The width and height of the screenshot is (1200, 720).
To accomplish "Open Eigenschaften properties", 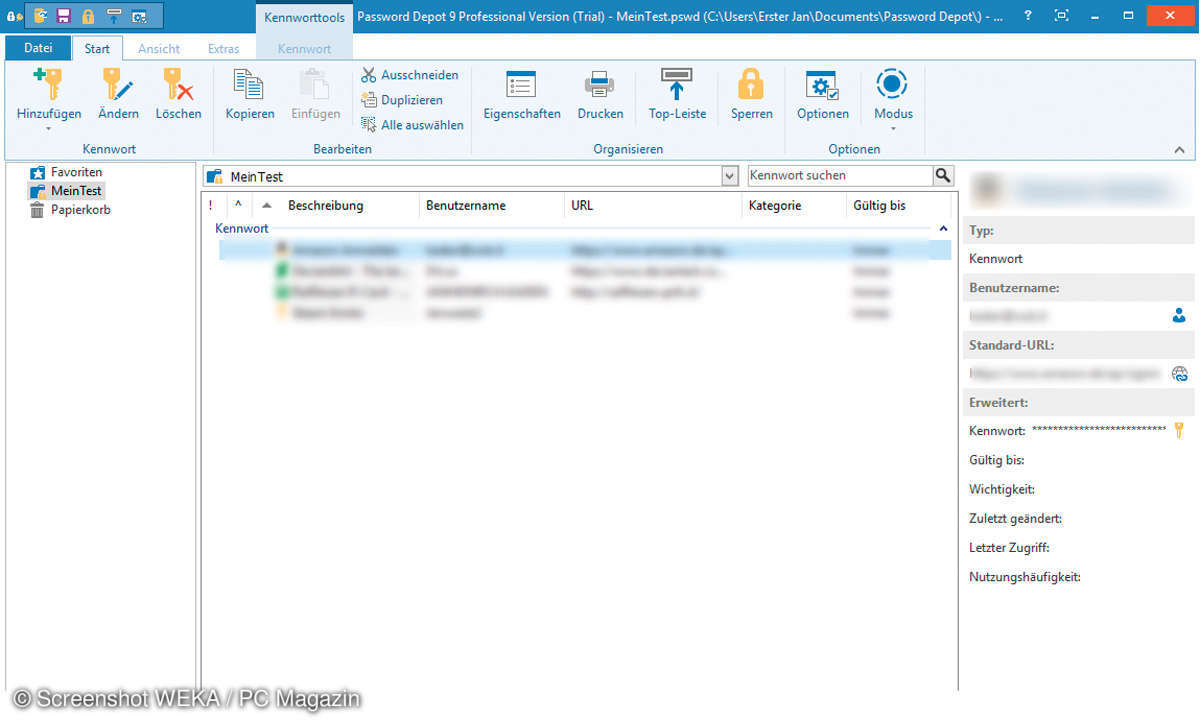I will [522, 94].
